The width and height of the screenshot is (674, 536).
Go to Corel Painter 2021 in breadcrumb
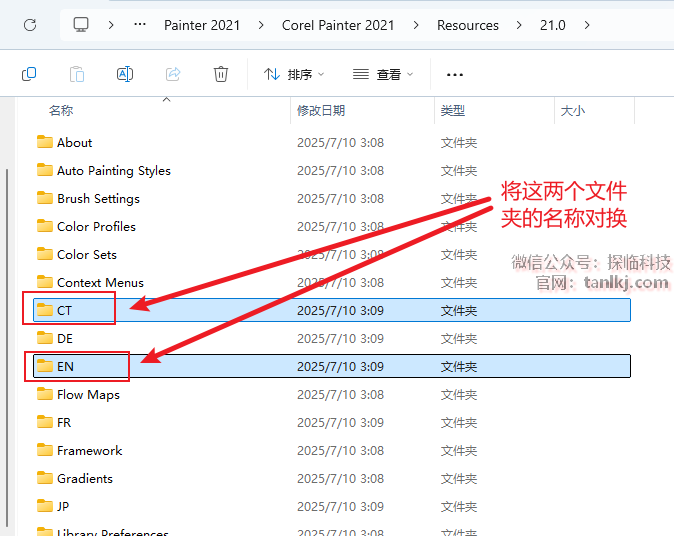click(338, 25)
